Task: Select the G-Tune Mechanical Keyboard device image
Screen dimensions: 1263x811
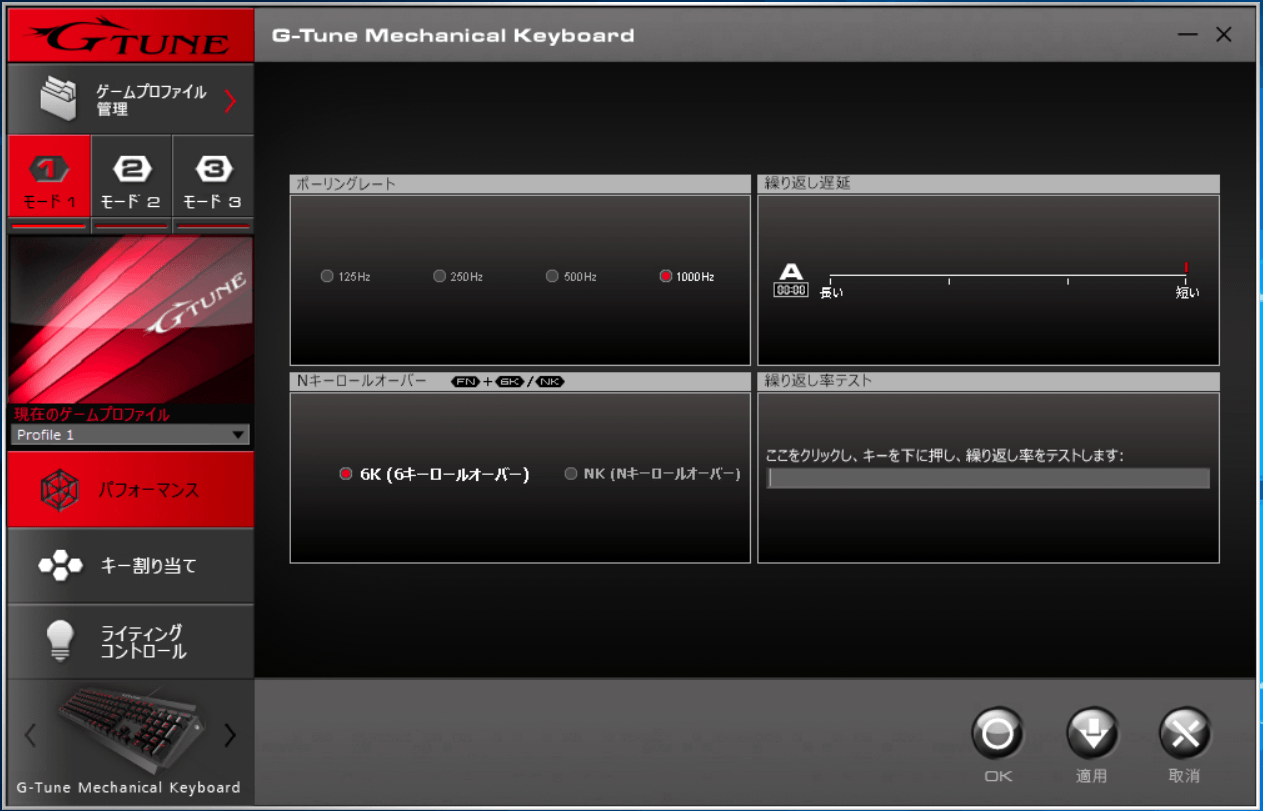Action: coord(132,728)
